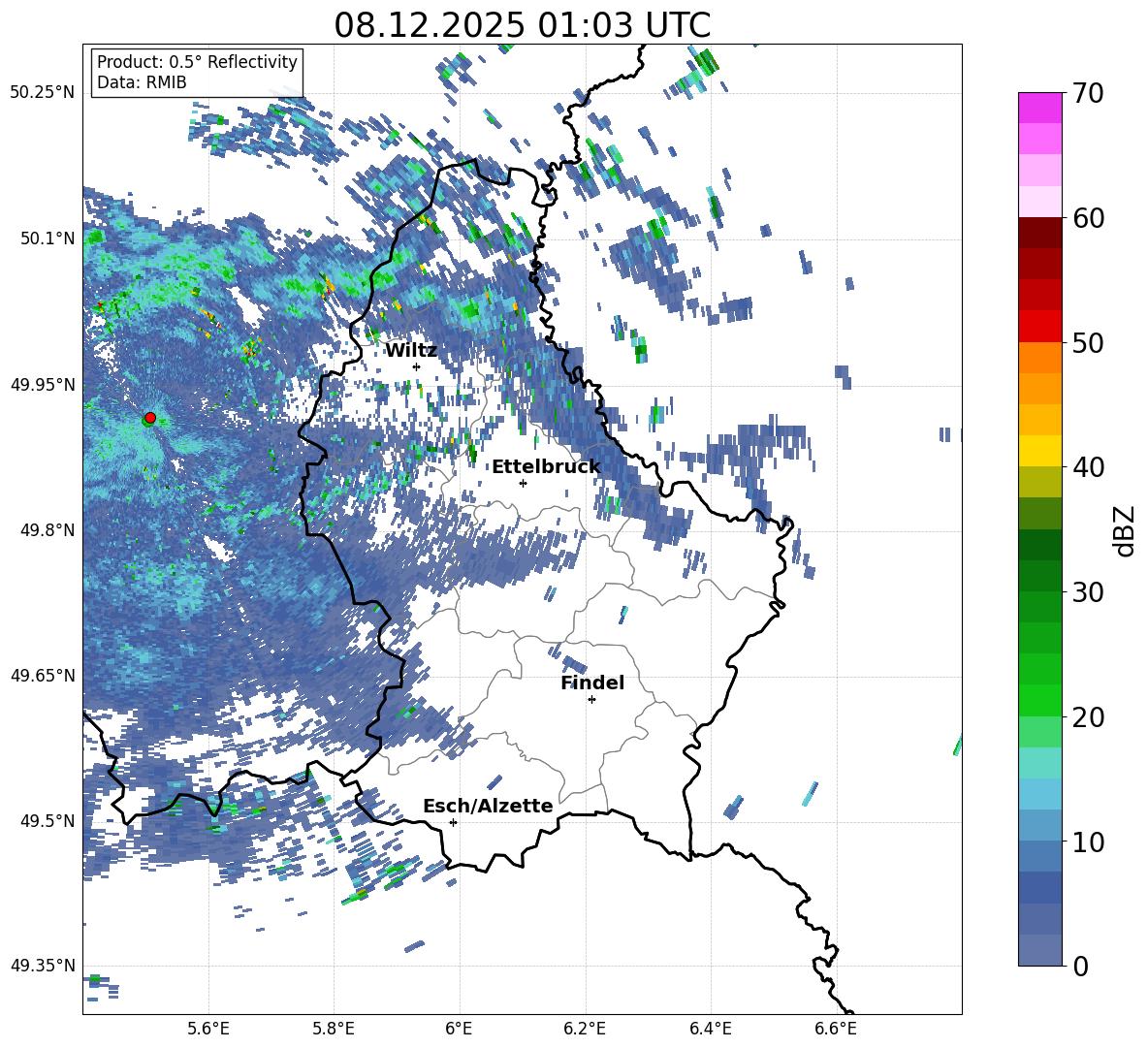Click the 49.8°N latitude label

[47, 529]
